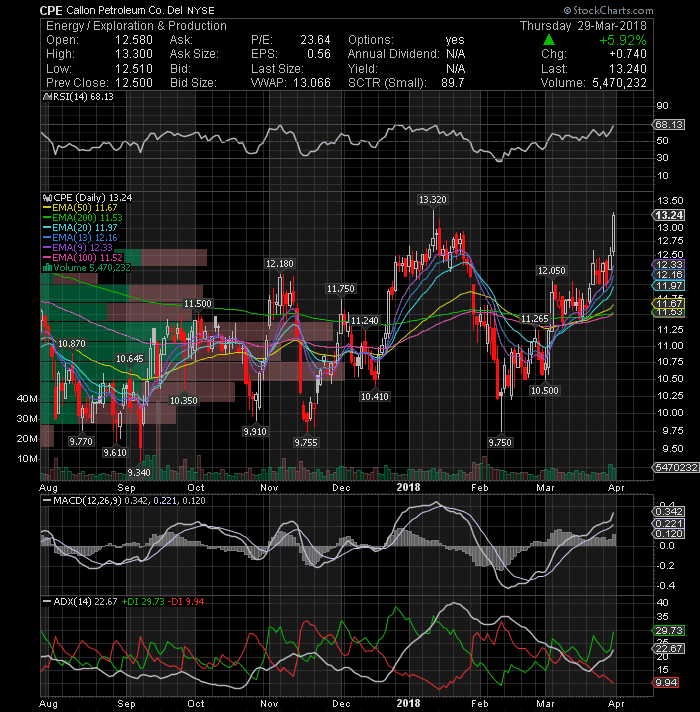The image size is (700, 712).
Task: Click the EMA(13) 12.16 legend entry
Action: click(84, 237)
